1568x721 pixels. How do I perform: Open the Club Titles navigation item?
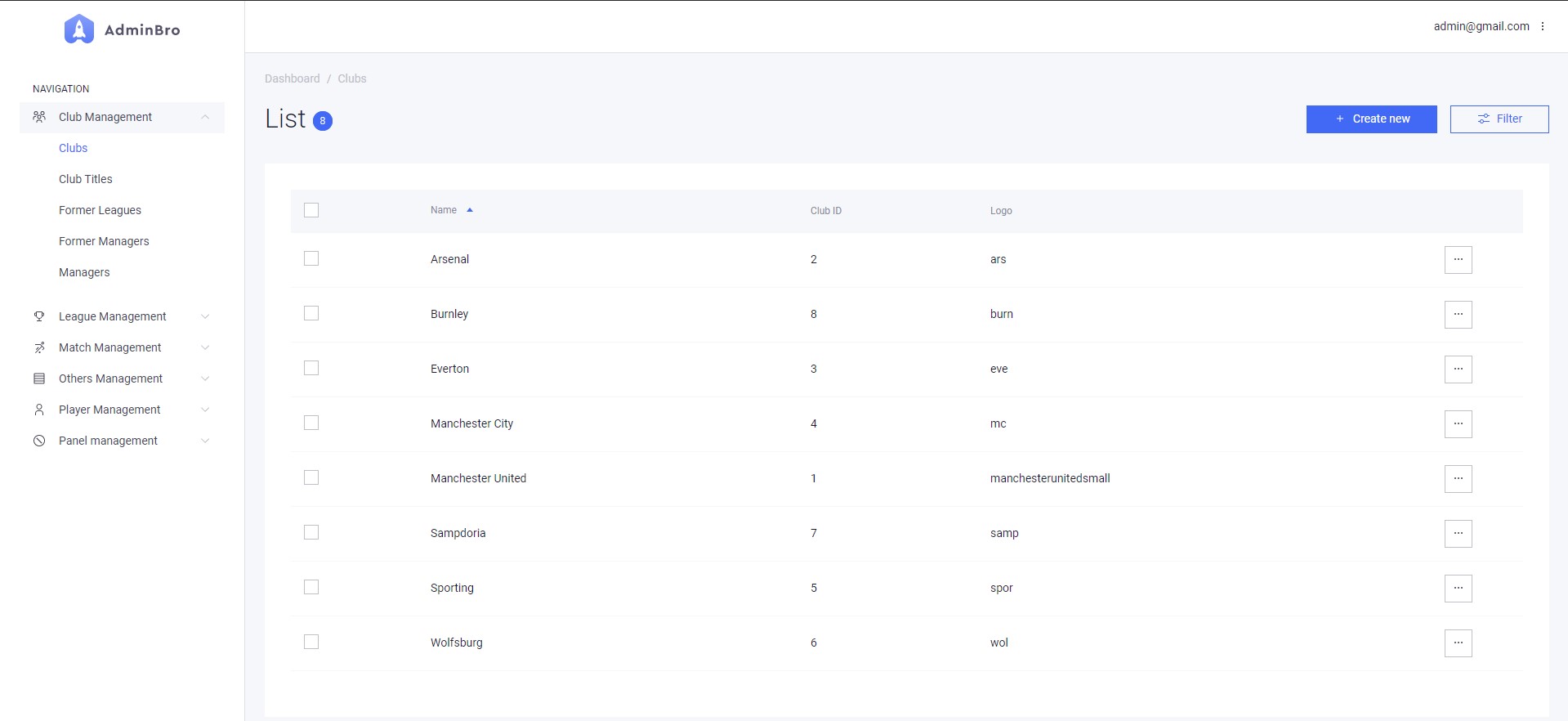[x=86, y=179]
